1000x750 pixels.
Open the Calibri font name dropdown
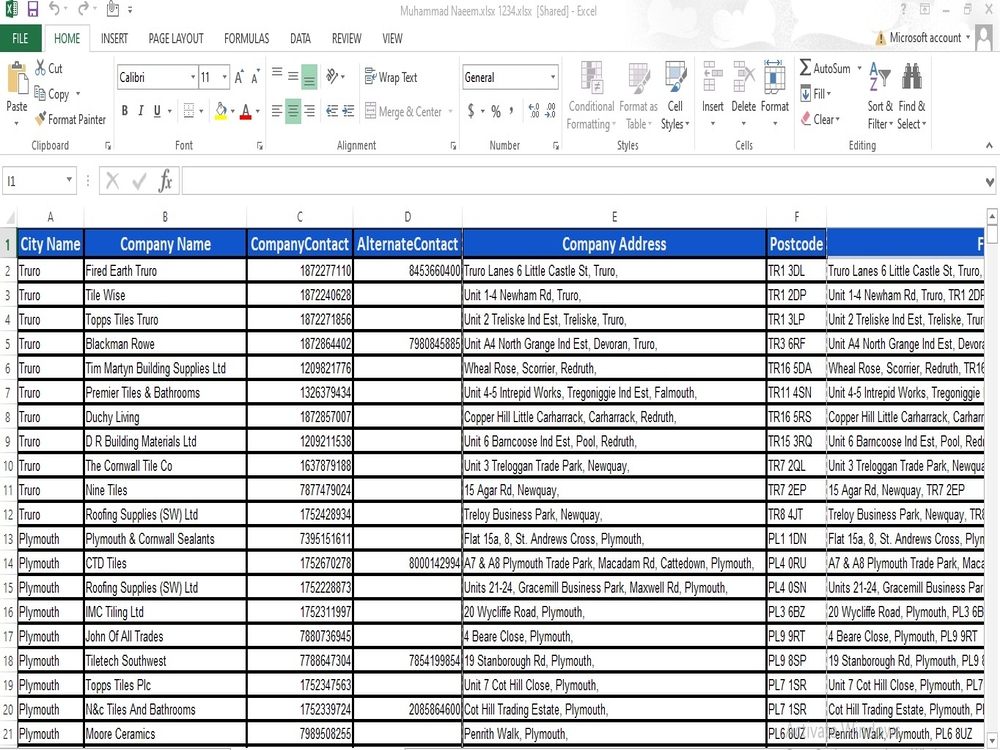tap(193, 77)
